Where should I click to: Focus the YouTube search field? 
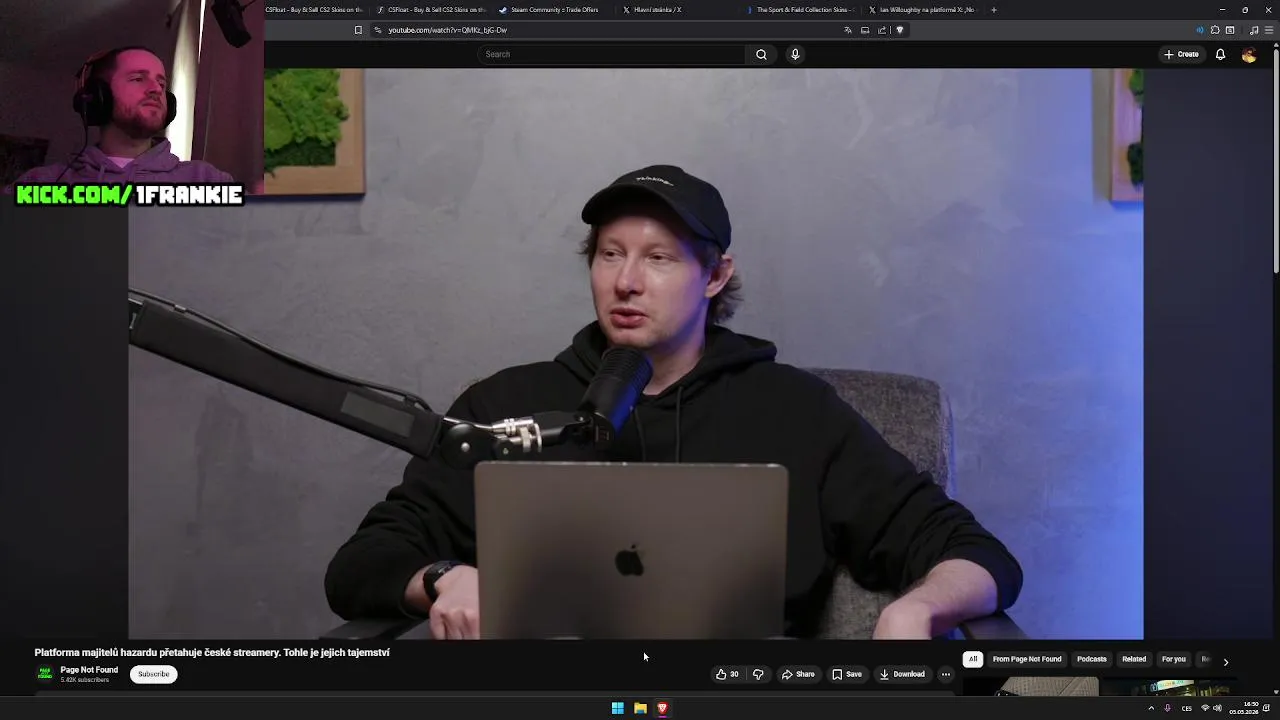point(611,54)
